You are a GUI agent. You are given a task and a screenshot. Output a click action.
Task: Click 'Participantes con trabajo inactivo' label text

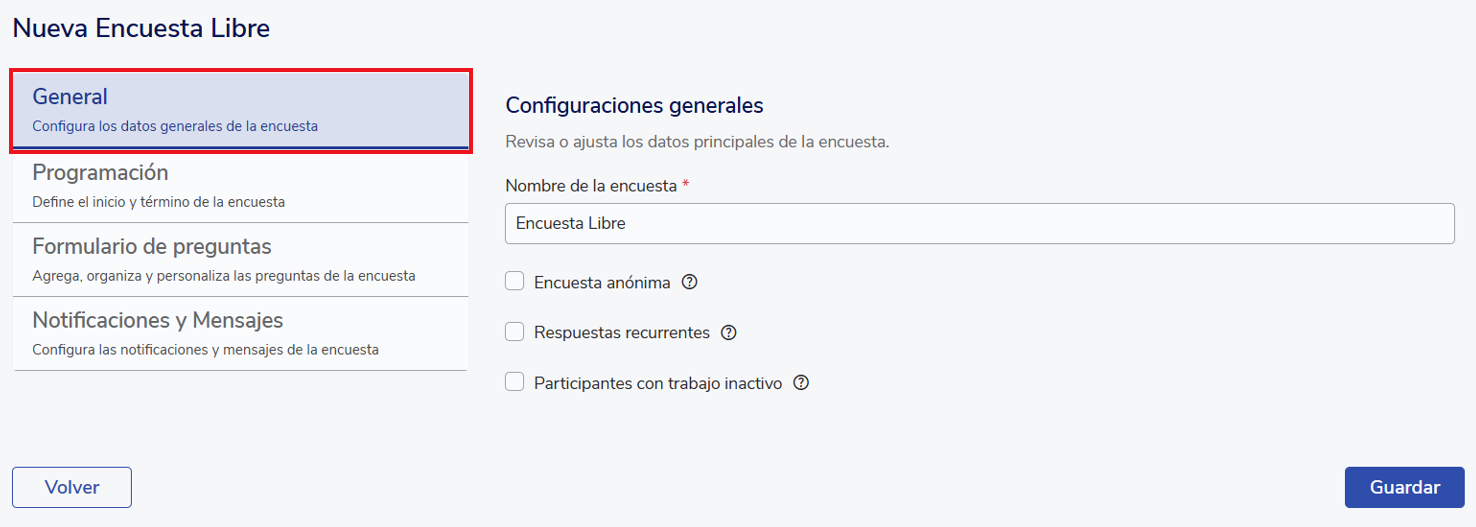click(x=658, y=382)
